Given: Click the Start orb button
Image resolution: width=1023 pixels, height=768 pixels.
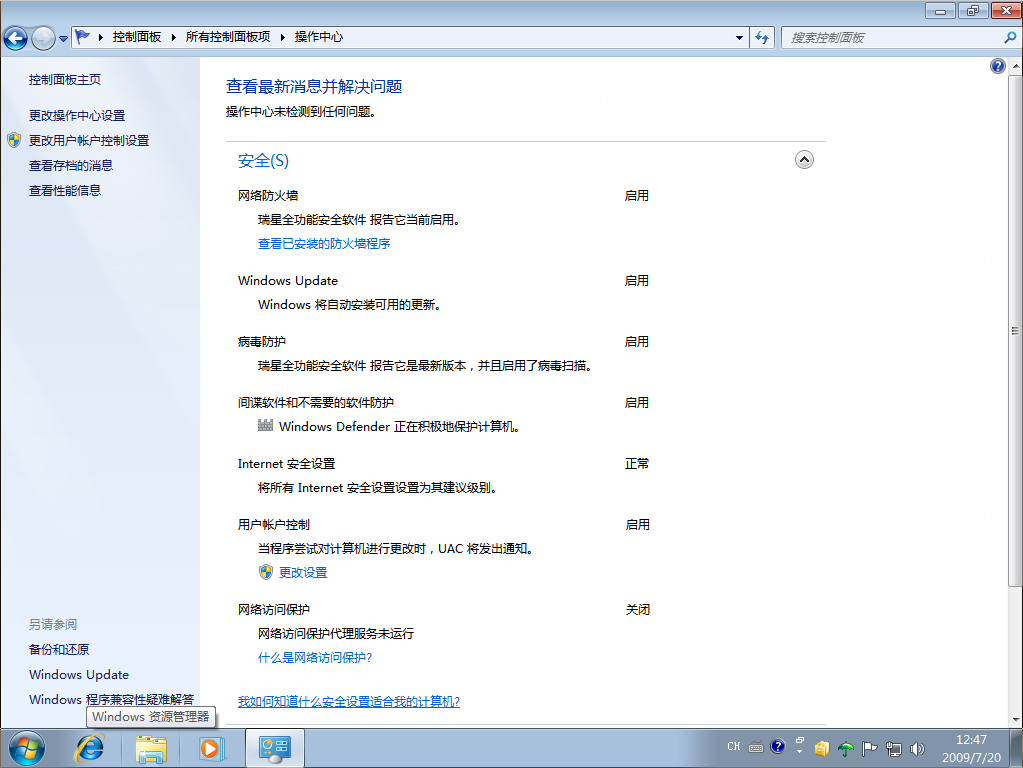Looking at the screenshot, I should click(27, 747).
